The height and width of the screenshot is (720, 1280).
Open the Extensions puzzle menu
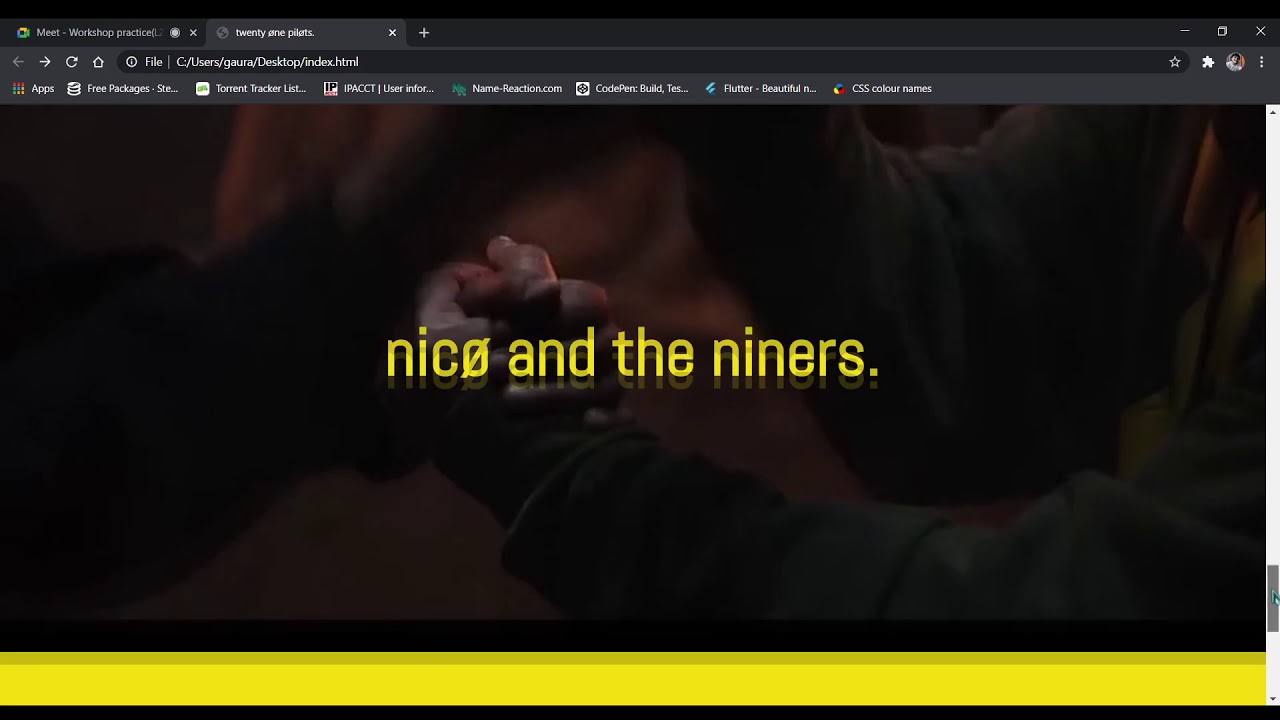[1208, 62]
